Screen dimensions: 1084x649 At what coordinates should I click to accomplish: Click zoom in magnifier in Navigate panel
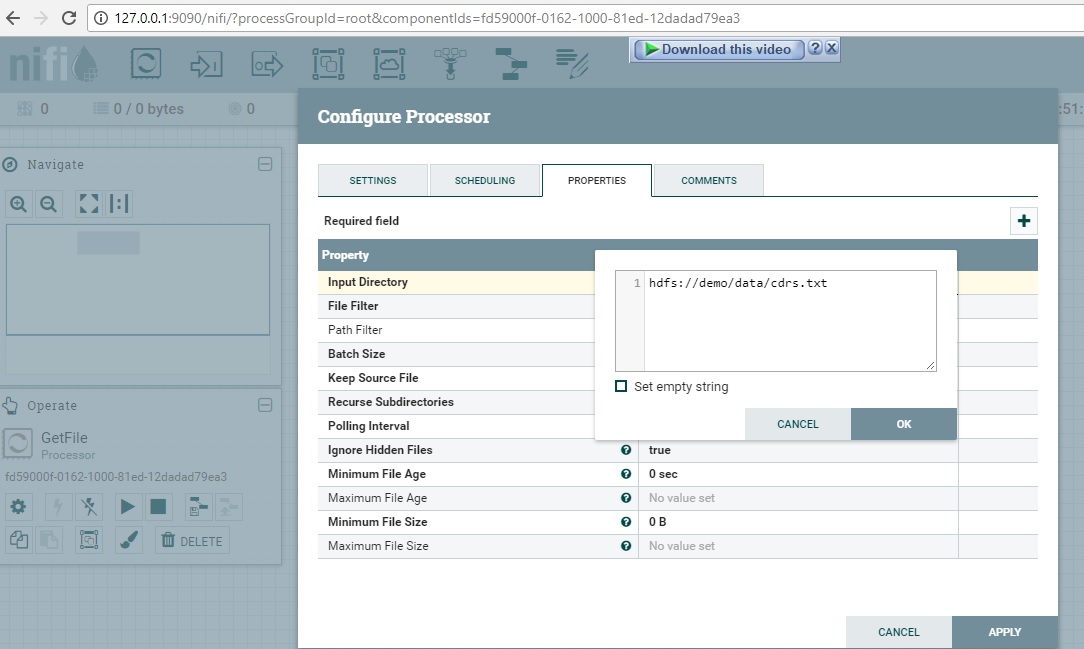[x=18, y=204]
